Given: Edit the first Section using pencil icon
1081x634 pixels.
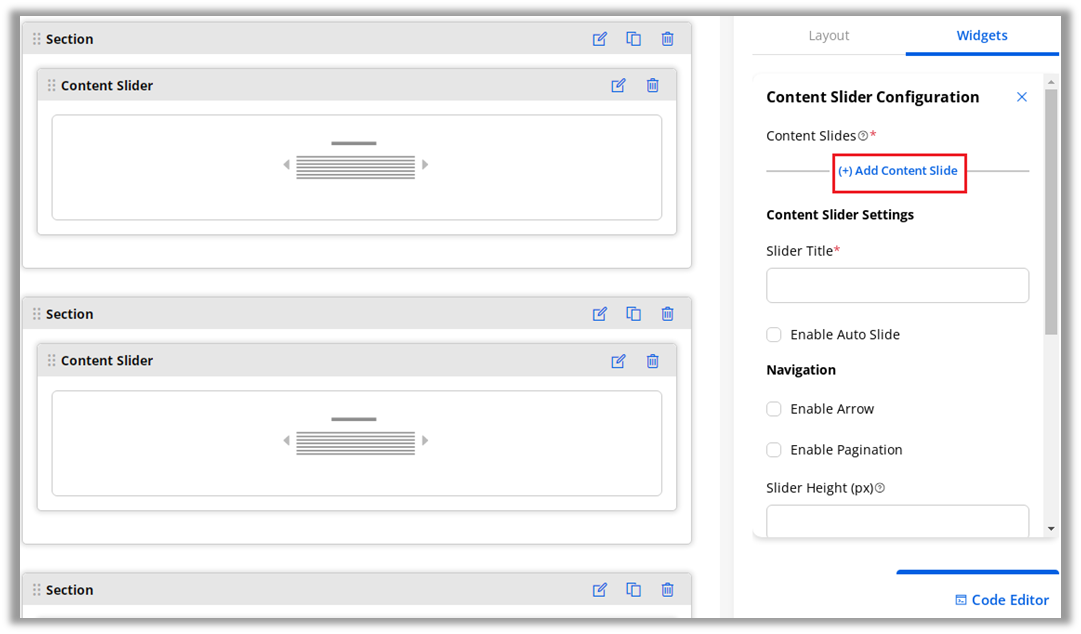Looking at the screenshot, I should (x=600, y=39).
